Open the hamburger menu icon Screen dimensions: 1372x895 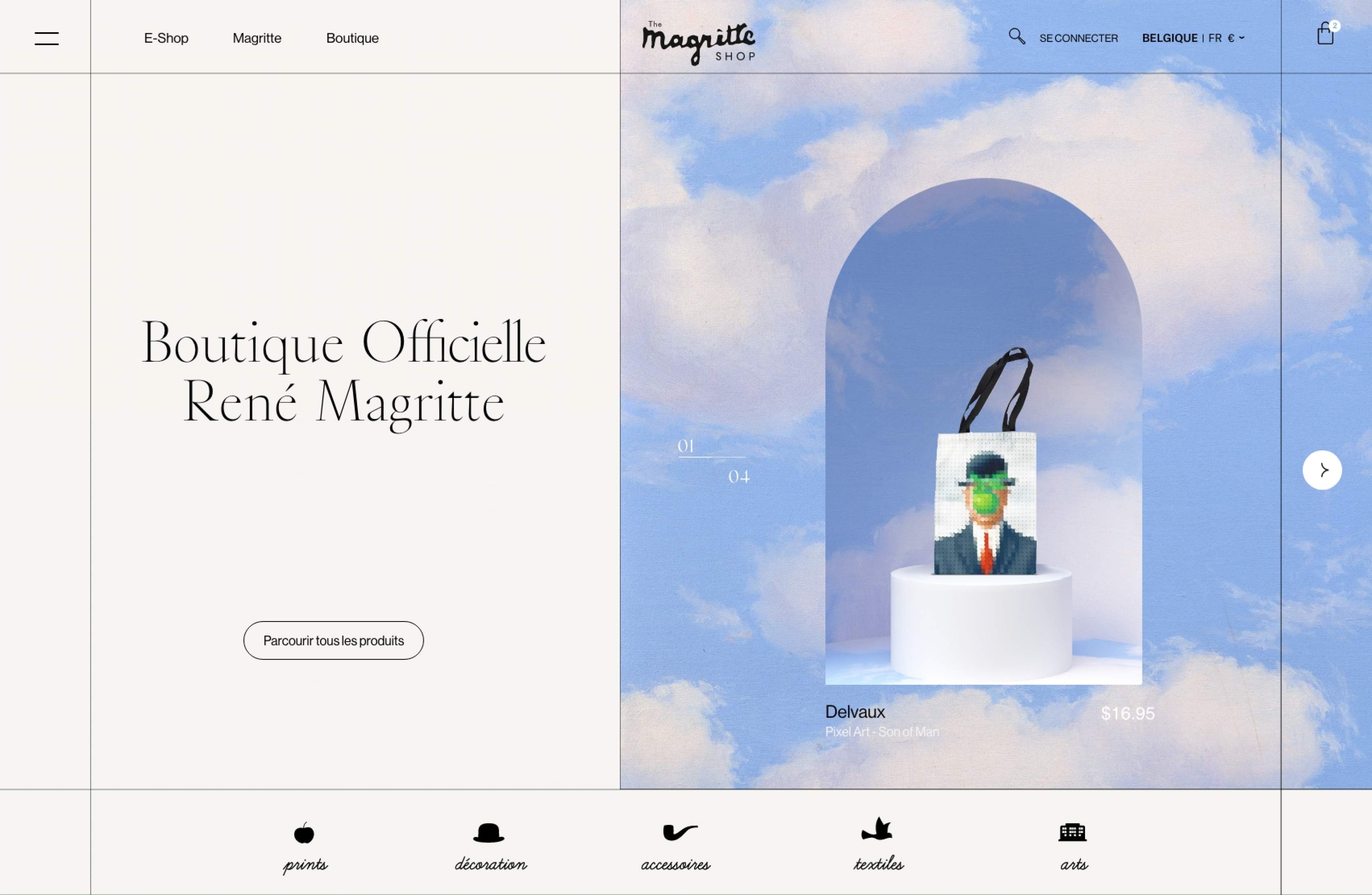tap(47, 39)
